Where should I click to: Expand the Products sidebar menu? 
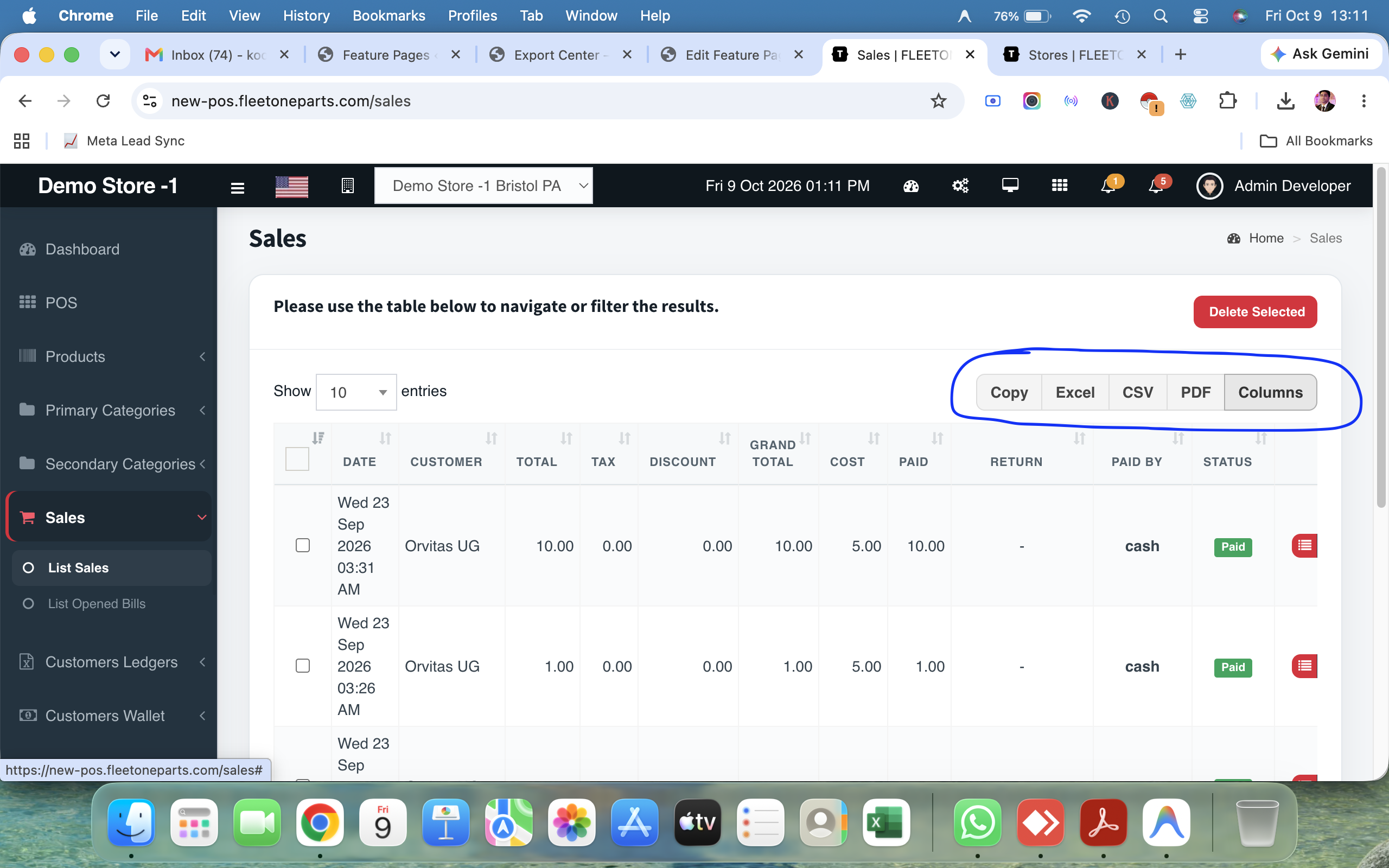pyautogui.click(x=109, y=356)
